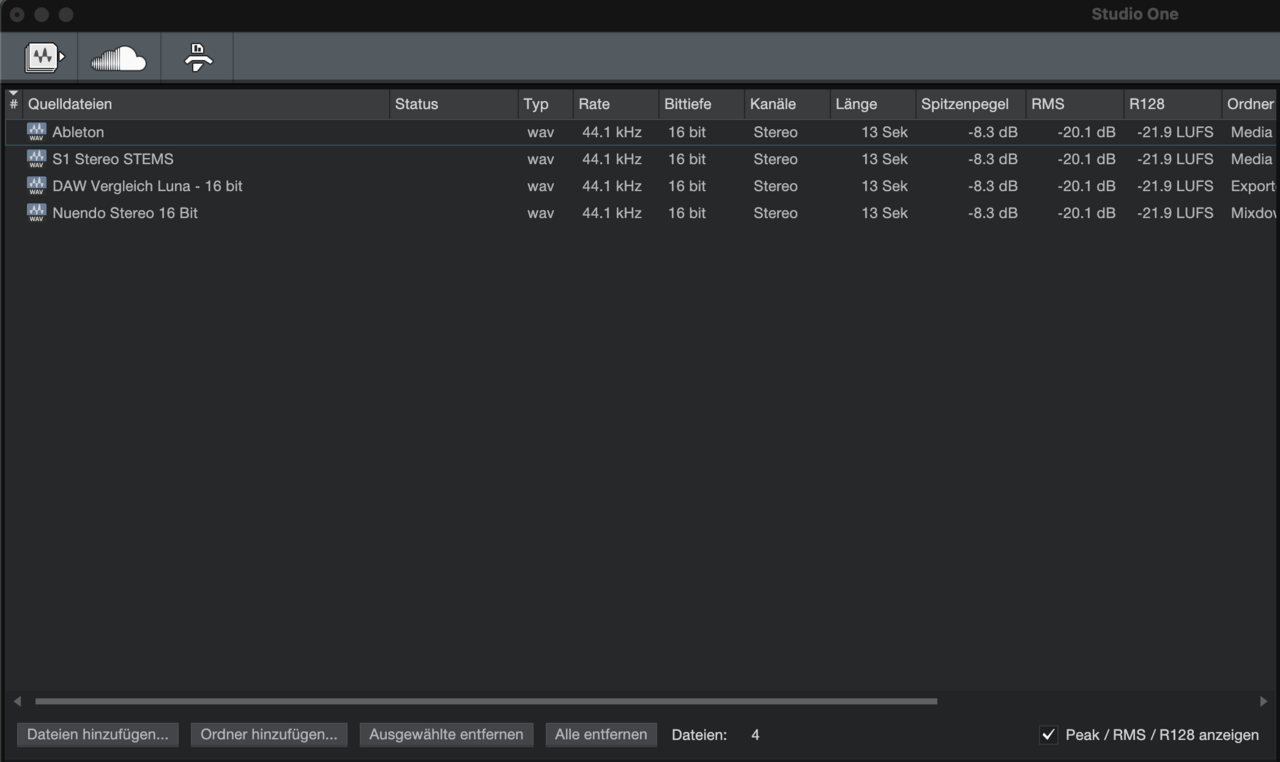Click the Mixdown folder cell in Nuendo row
This screenshot has width=1280, height=762.
[1254, 213]
